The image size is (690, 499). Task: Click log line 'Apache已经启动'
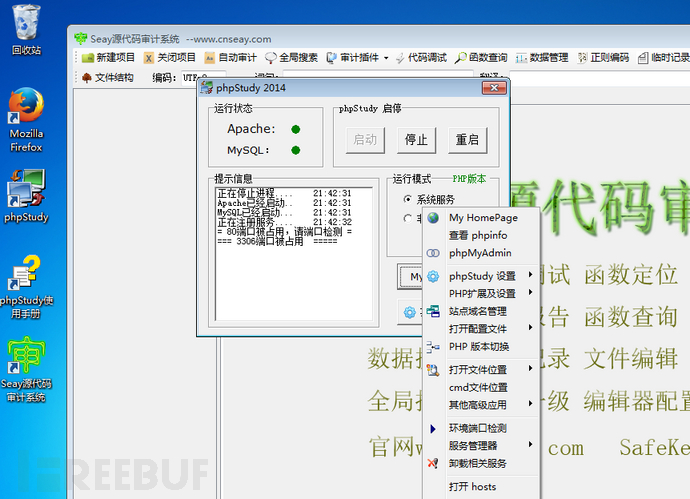[284, 203]
